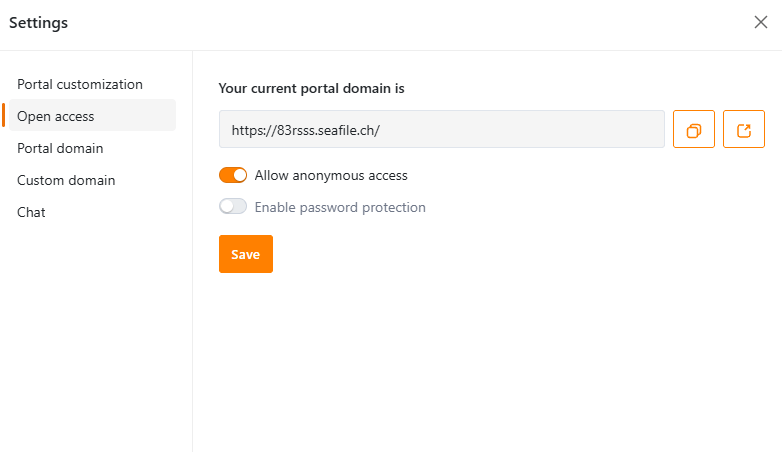
Task: Click the "Allow anonymous access" label text
Action: [x=331, y=176]
